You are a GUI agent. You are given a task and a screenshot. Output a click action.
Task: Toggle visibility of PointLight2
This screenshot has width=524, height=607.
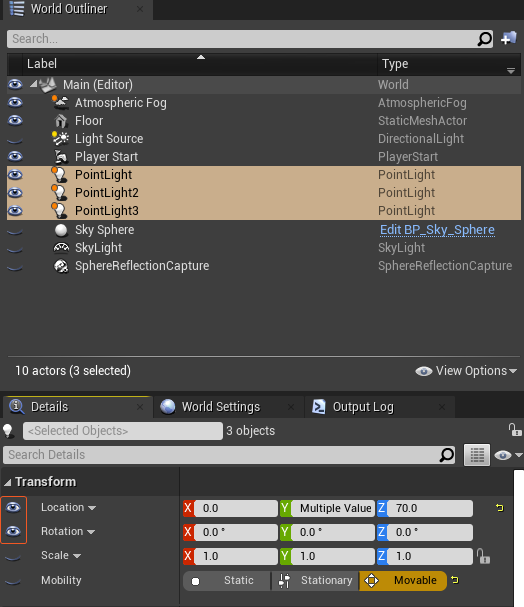[x=15, y=192]
